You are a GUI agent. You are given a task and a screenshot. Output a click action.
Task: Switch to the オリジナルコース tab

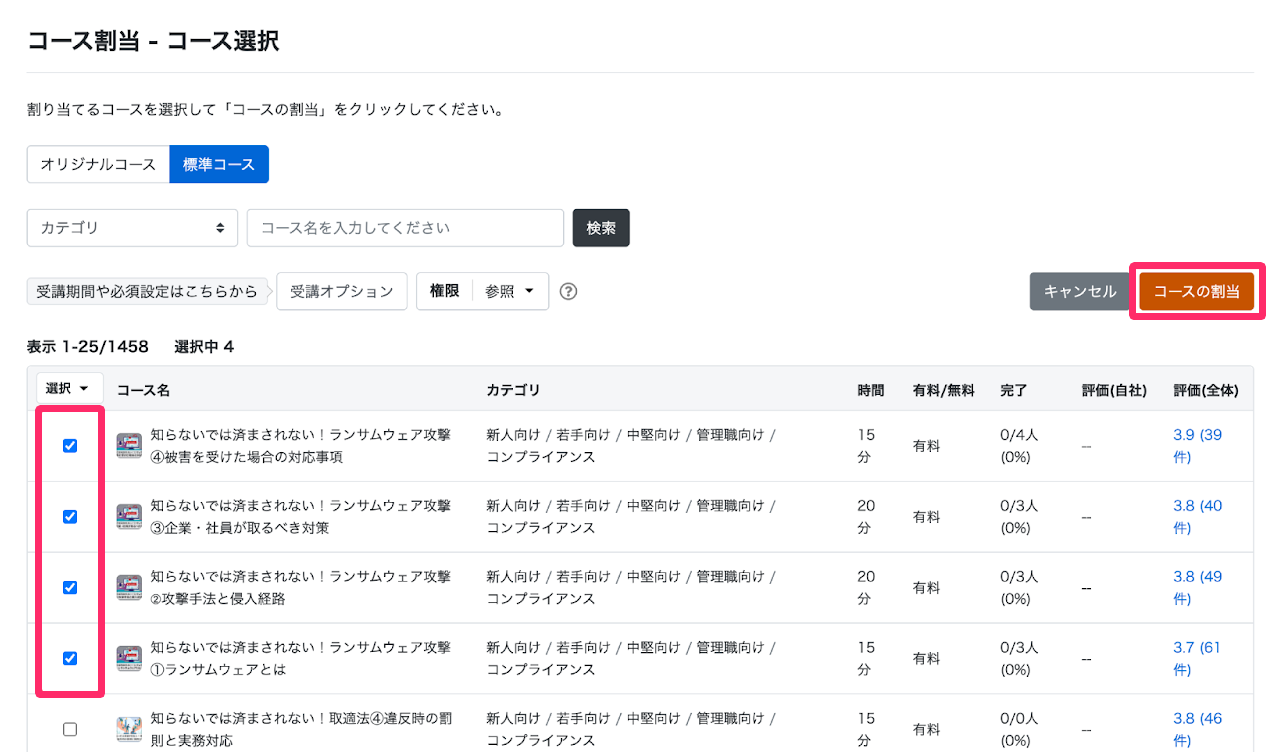(x=98, y=164)
